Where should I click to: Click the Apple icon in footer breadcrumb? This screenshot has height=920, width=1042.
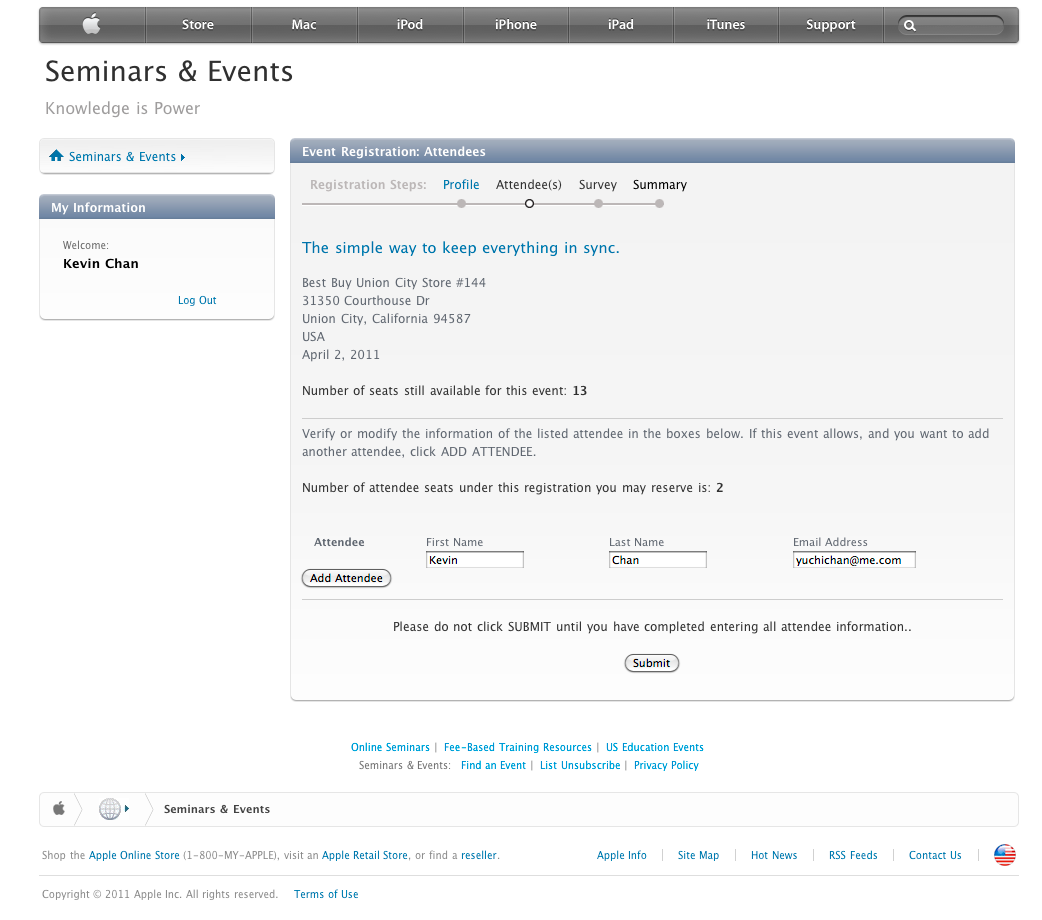(59, 809)
